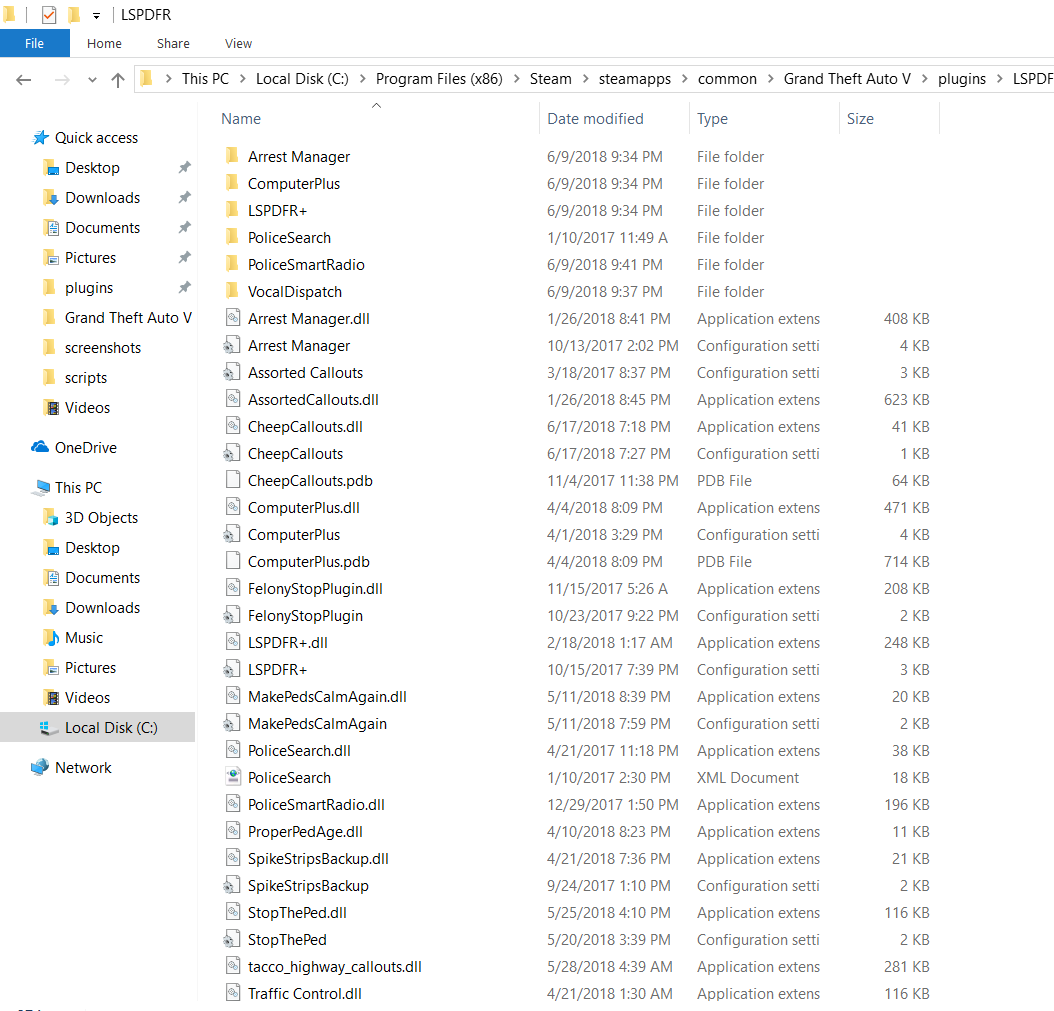
Task: Expand the chevron after Steam in address bar
Action: (585, 79)
